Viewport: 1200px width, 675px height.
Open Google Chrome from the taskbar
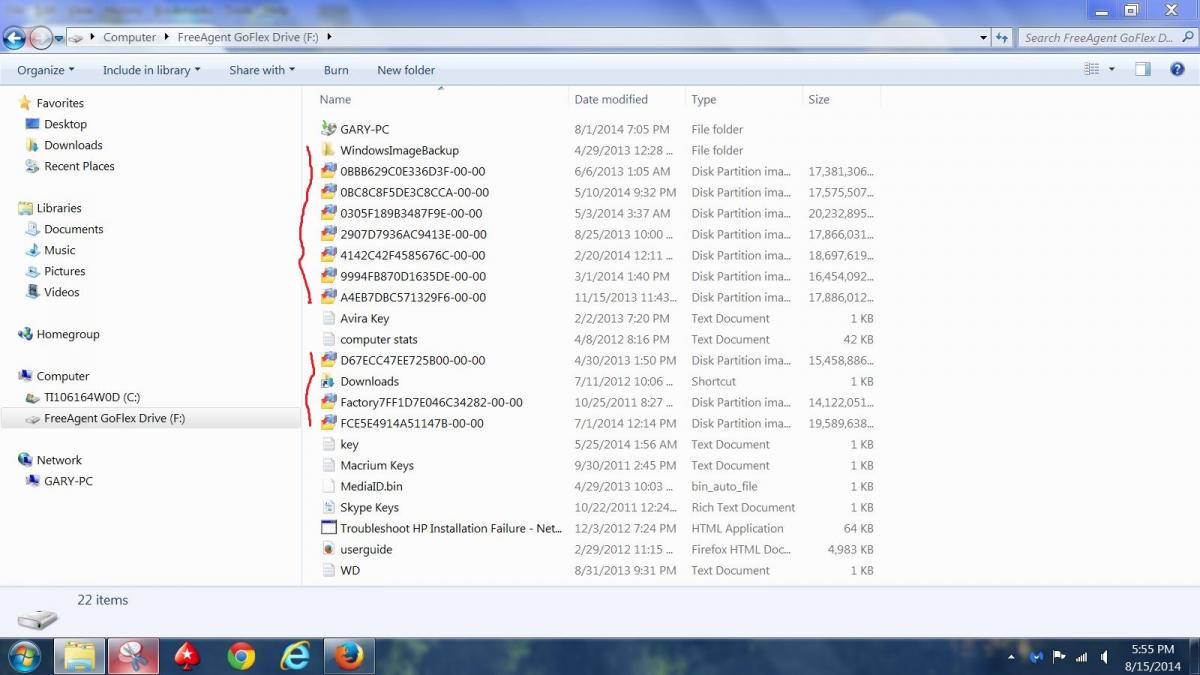pyautogui.click(x=241, y=656)
